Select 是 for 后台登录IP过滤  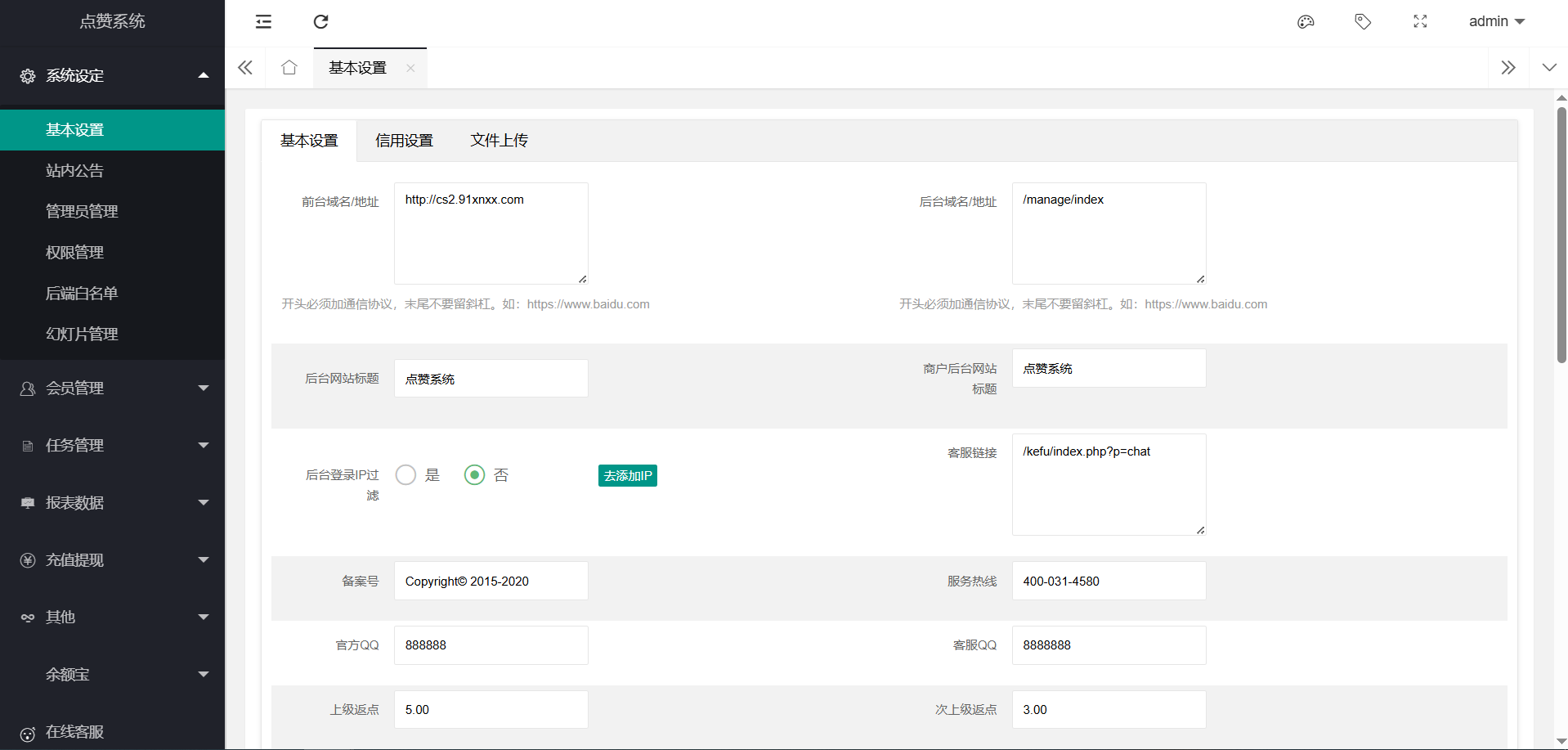coord(406,475)
